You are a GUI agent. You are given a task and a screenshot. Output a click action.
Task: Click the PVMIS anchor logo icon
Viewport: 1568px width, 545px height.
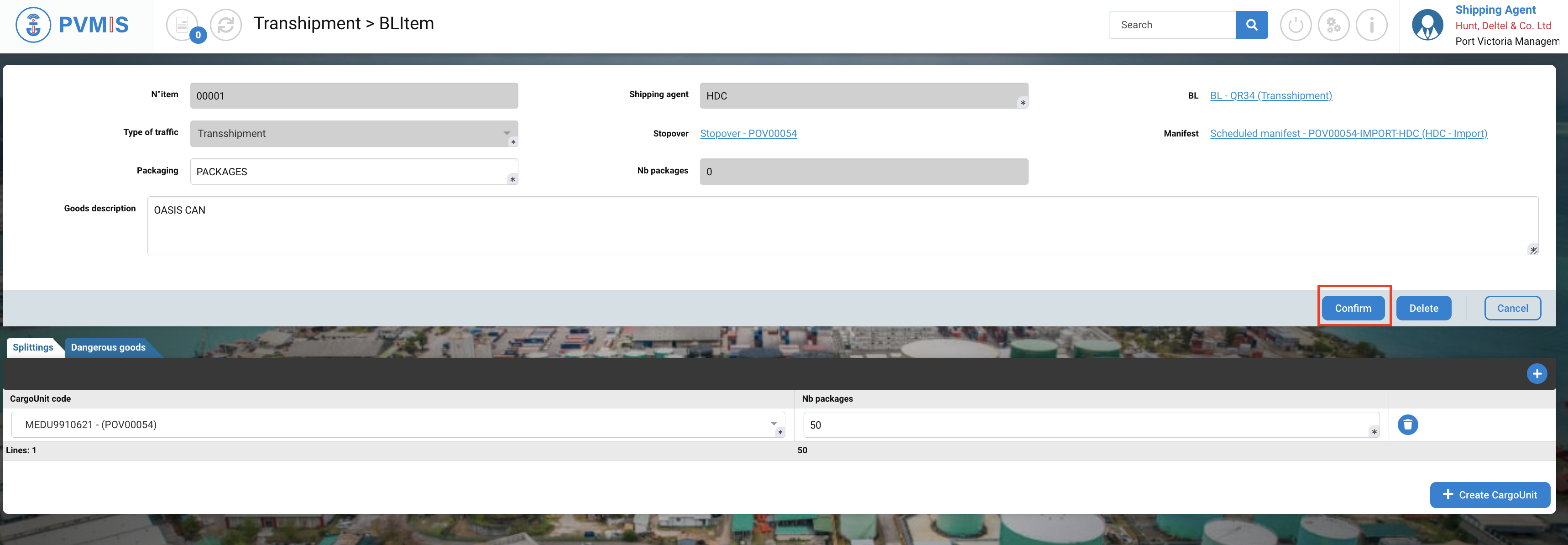pos(33,25)
